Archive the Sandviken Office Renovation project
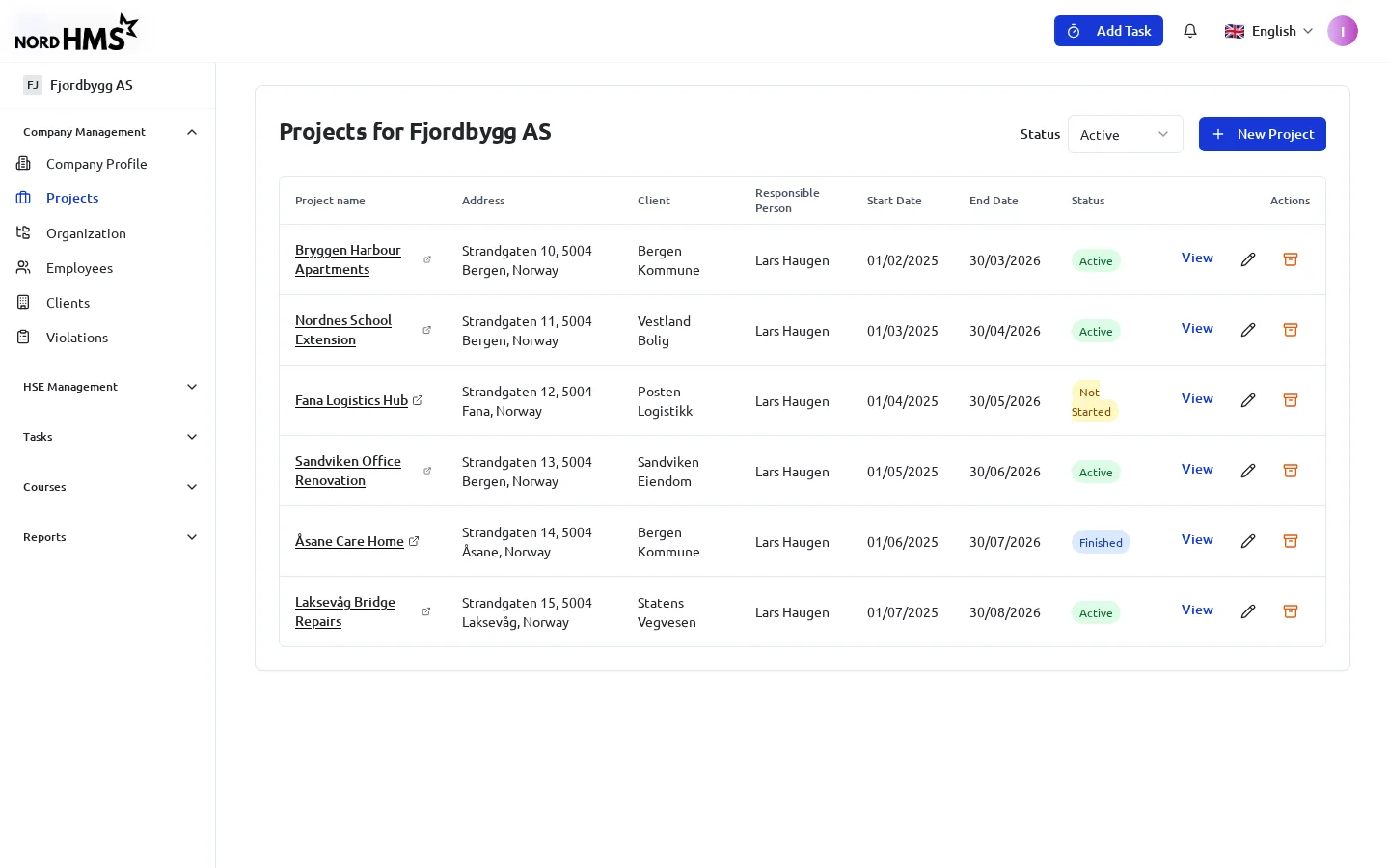Screen dimensions: 1389x868 coord(1291,471)
